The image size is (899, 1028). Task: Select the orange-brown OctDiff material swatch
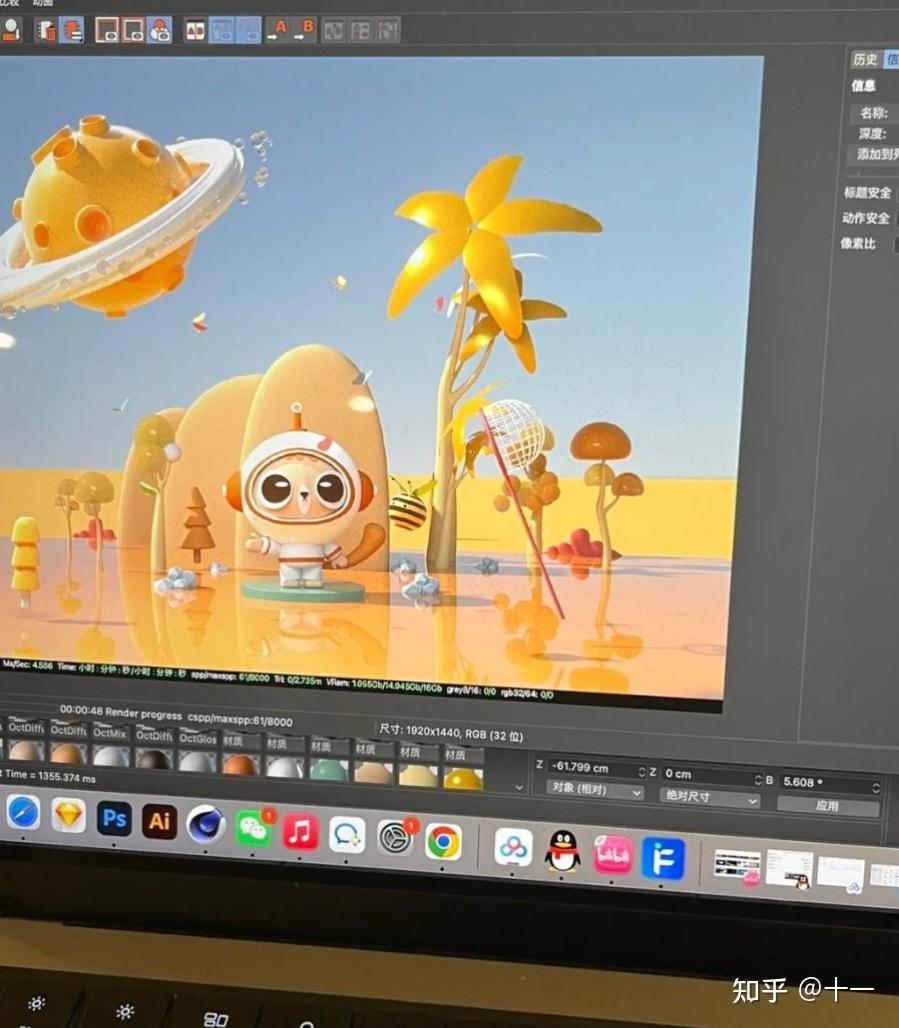(x=68, y=753)
